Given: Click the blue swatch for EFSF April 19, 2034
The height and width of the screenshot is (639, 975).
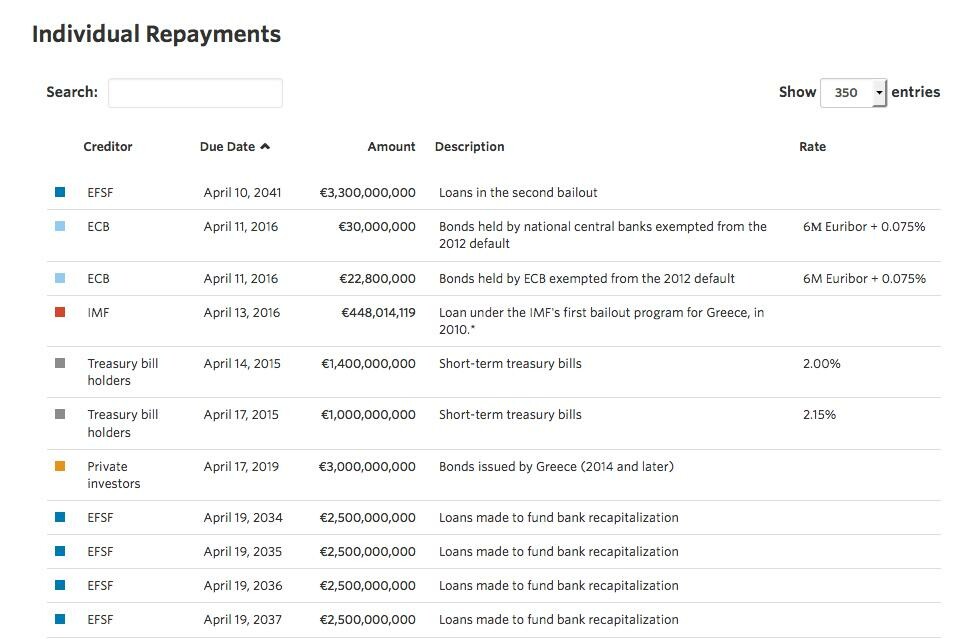Looking at the screenshot, I should point(60,517).
